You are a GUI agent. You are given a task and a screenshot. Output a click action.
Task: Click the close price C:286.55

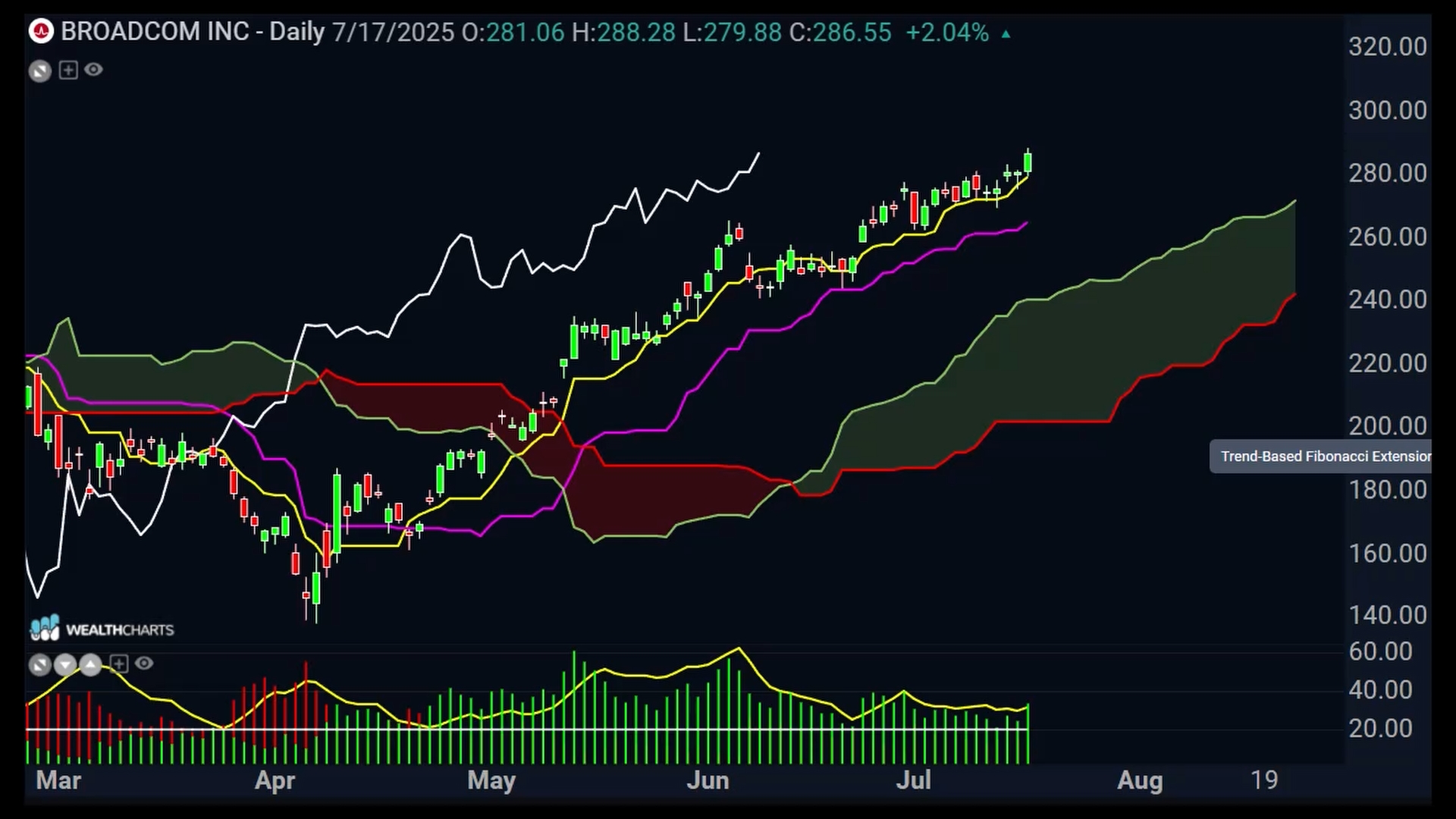[840, 33]
